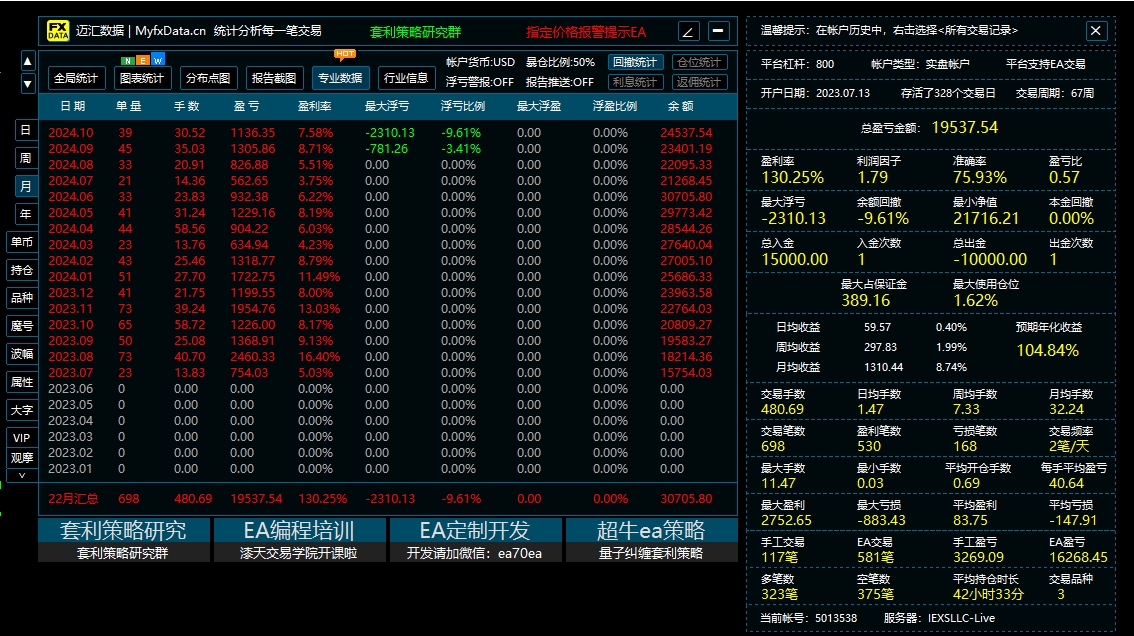Open 单币 in the left sidebar

pos(22,242)
